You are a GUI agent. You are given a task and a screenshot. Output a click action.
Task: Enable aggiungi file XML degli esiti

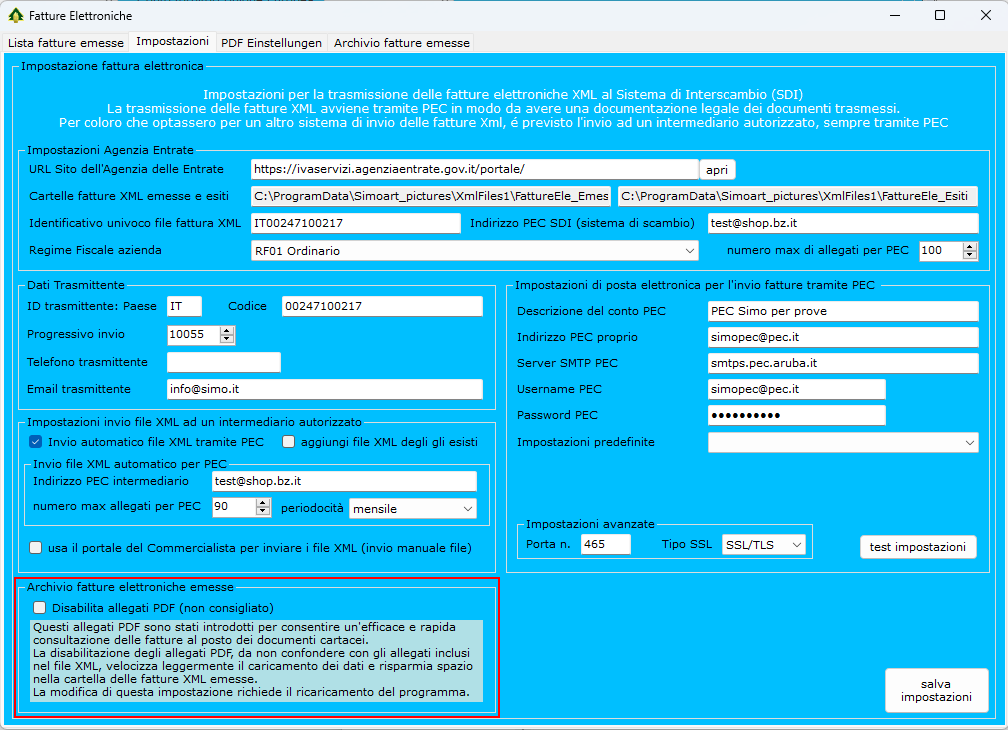tap(289, 442)
